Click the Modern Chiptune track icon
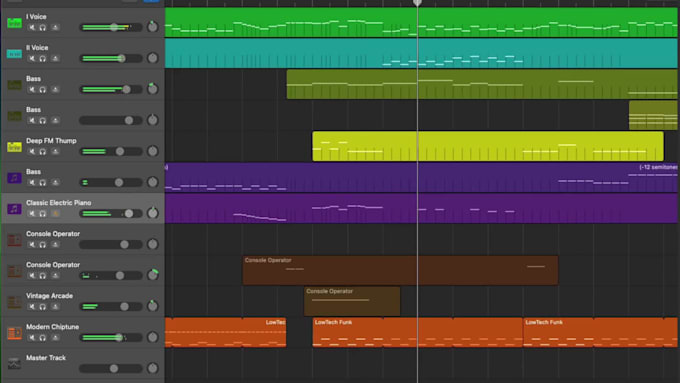Image resolution: width=680 pixels, height=383 pixels. coord(14,333)
